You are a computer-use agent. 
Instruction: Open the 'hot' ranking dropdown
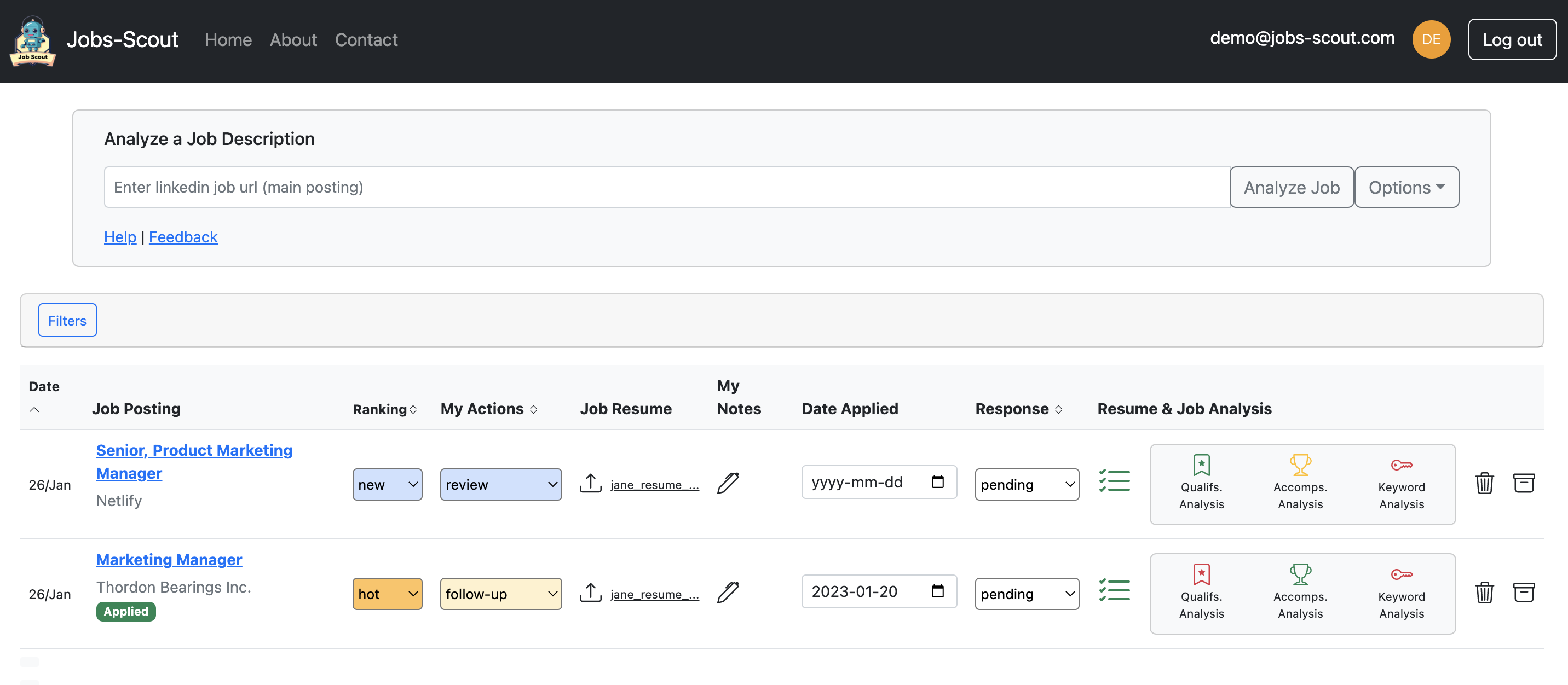click(x=387, y=594)
